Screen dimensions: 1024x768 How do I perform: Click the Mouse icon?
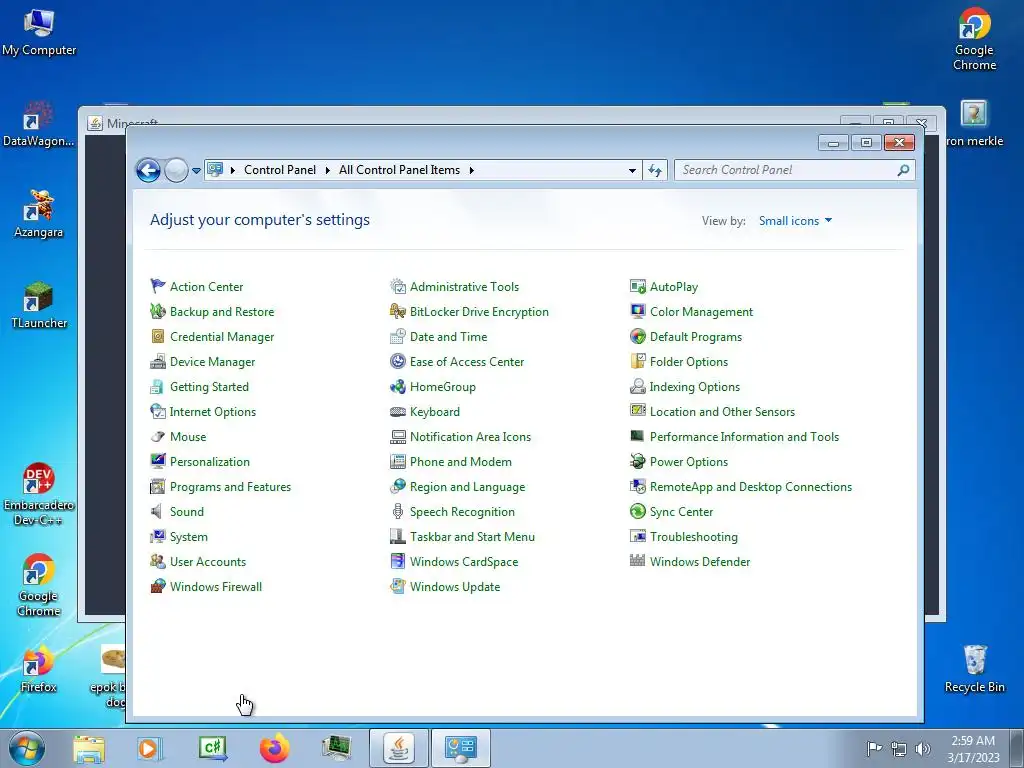158,436
